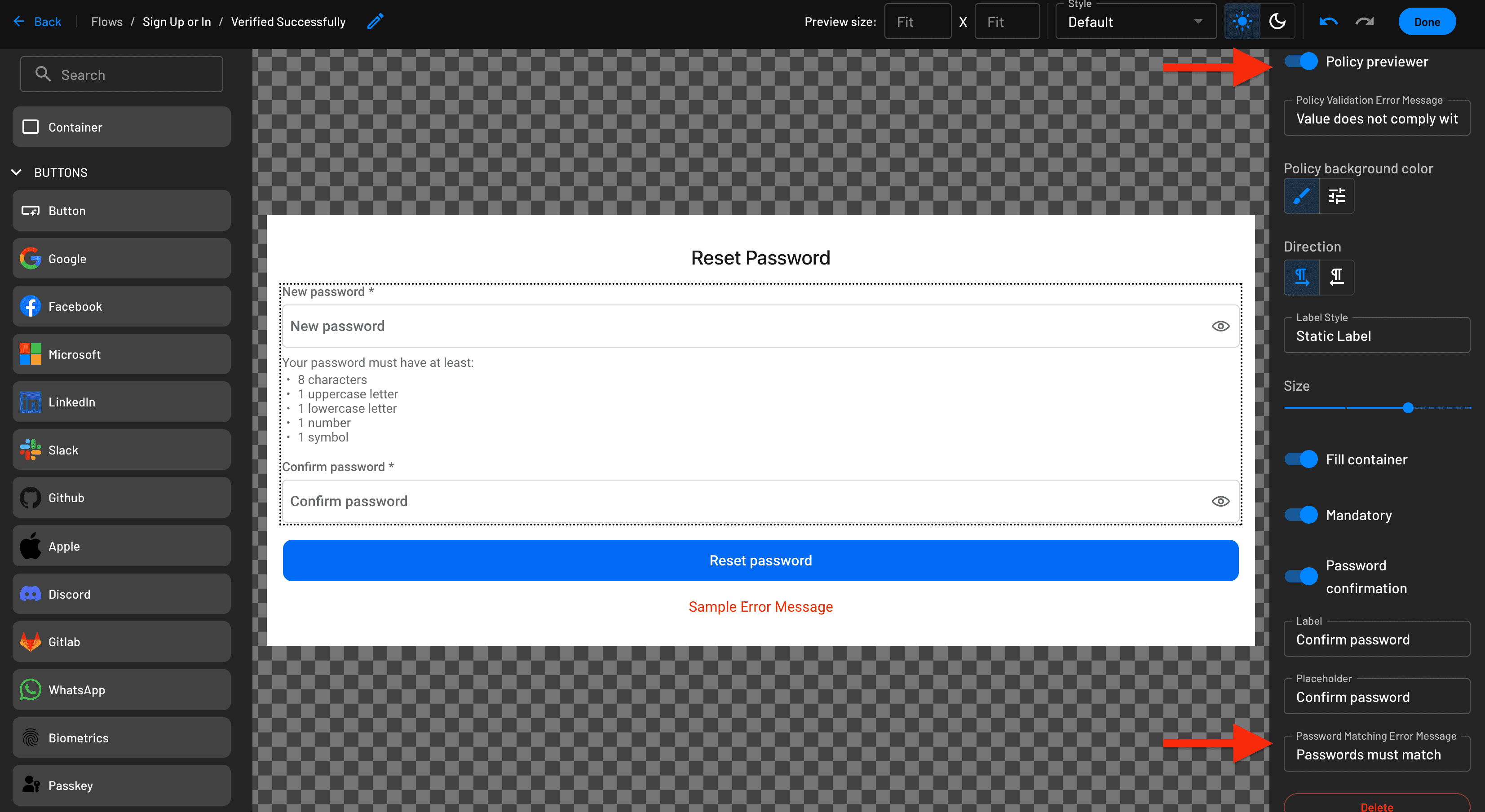The image size is (1485, 812).
Task: Turn off the Mandatory setting
Action: tap(1300, 515)
